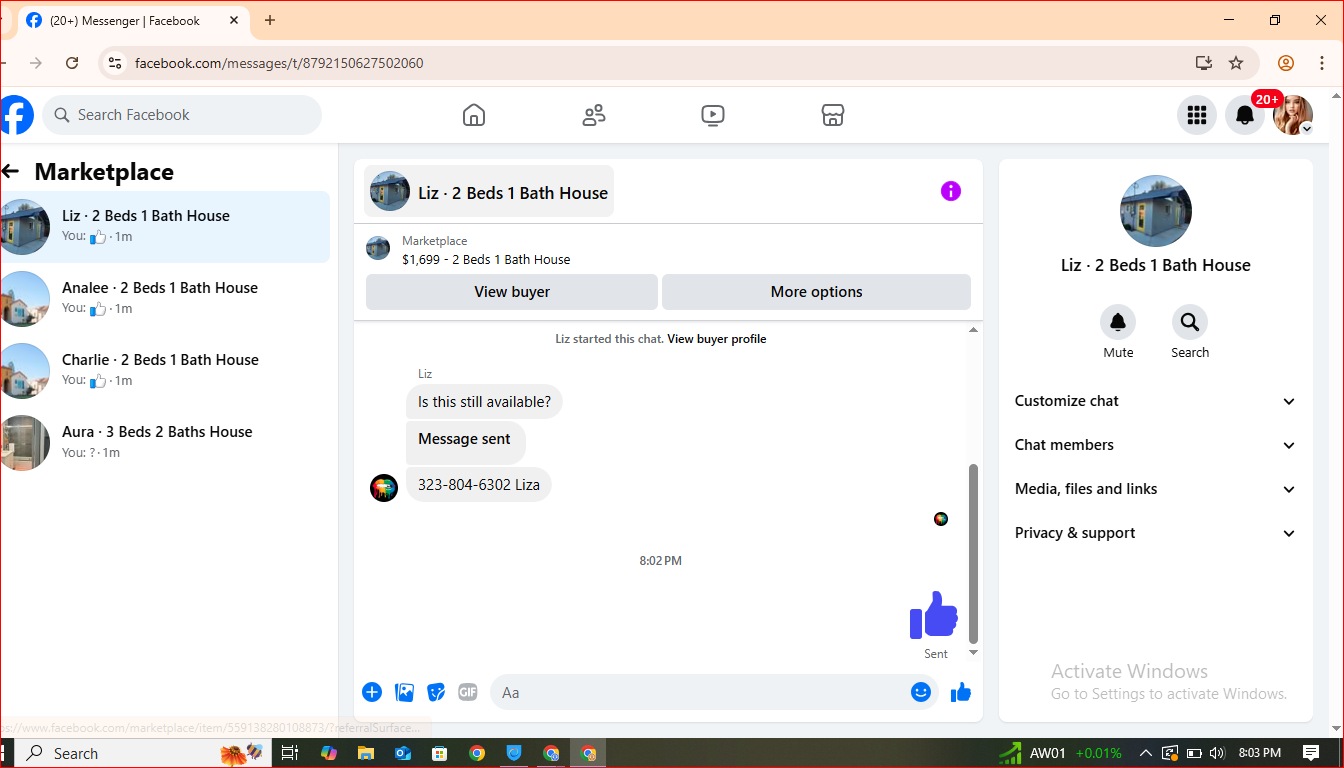Open emoji picker in message field
Viewport: 1344px width, 768px height.
[921, 692]
